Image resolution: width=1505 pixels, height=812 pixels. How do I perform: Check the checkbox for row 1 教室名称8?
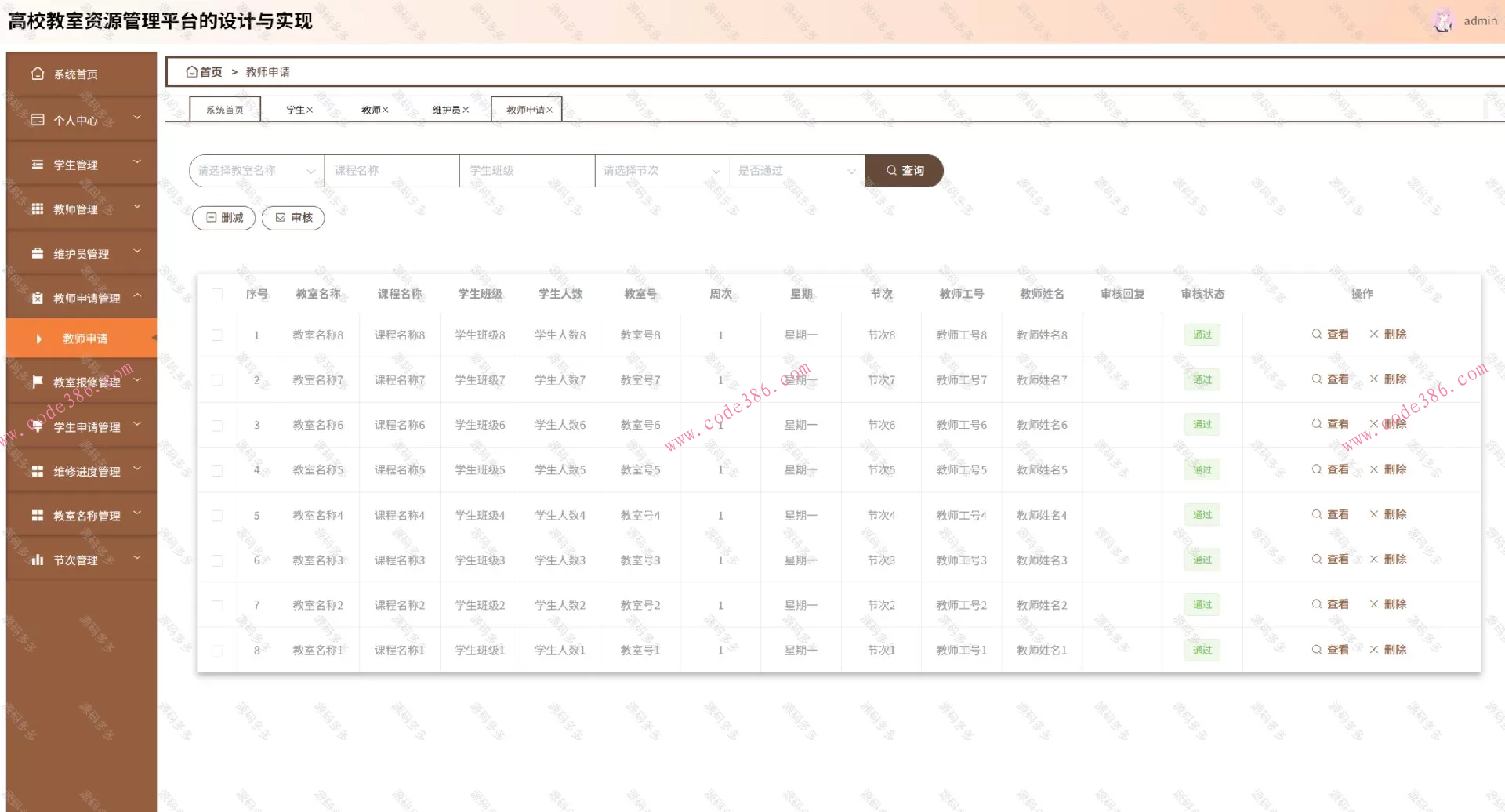217,335
